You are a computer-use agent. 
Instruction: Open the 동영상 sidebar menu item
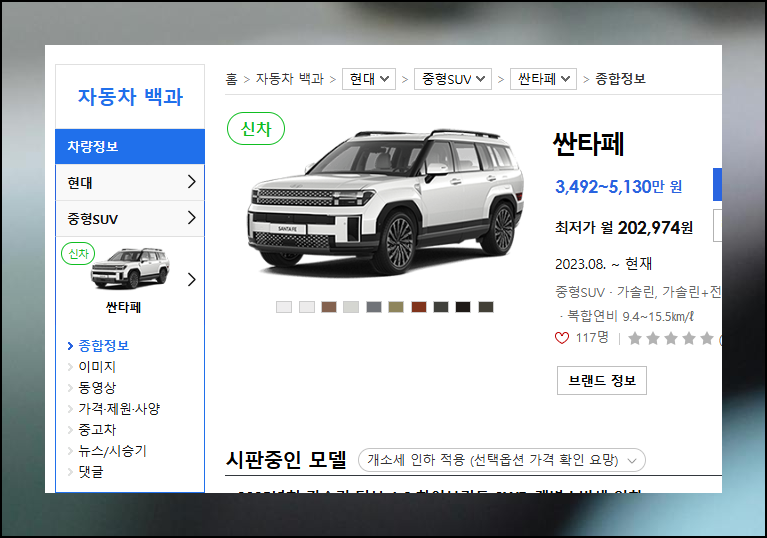click(x=97, y=388)
